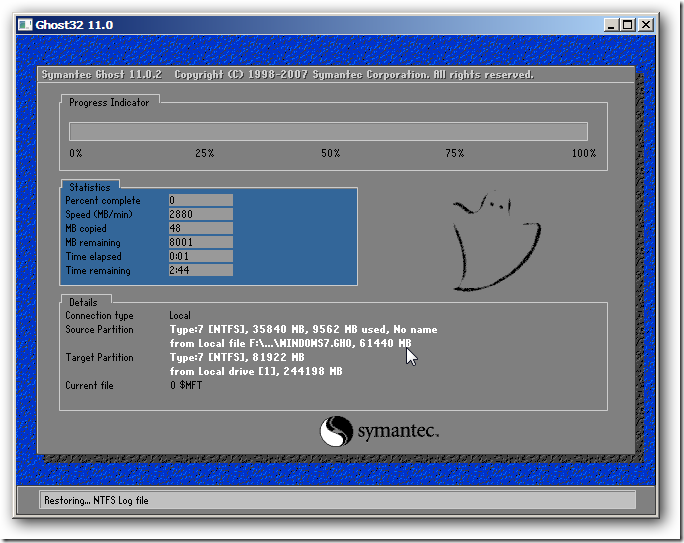
Task: Click the Symantec Ghost 11.0.2 copyright header
Action: click(x=287, y=75)
